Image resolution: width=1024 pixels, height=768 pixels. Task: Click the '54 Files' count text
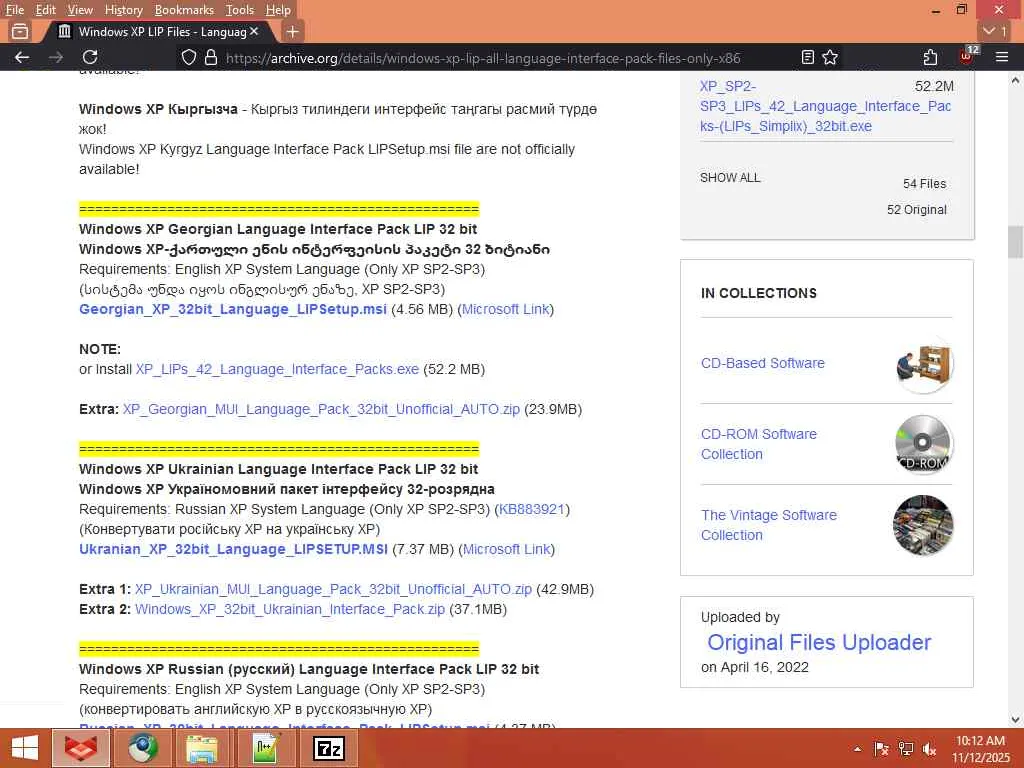coord(924,184)
